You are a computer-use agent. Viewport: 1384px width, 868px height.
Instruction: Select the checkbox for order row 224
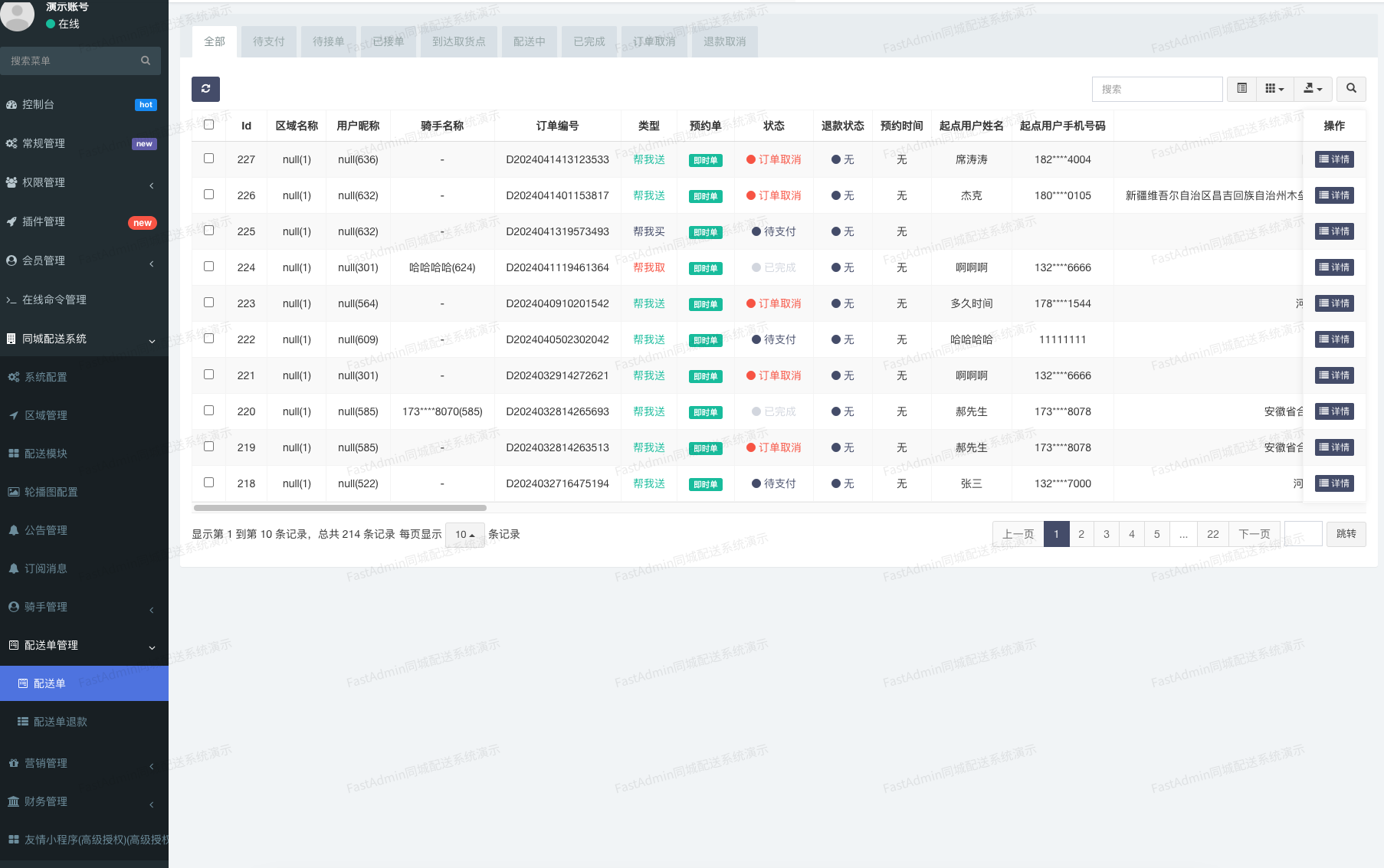click(208, 267)
